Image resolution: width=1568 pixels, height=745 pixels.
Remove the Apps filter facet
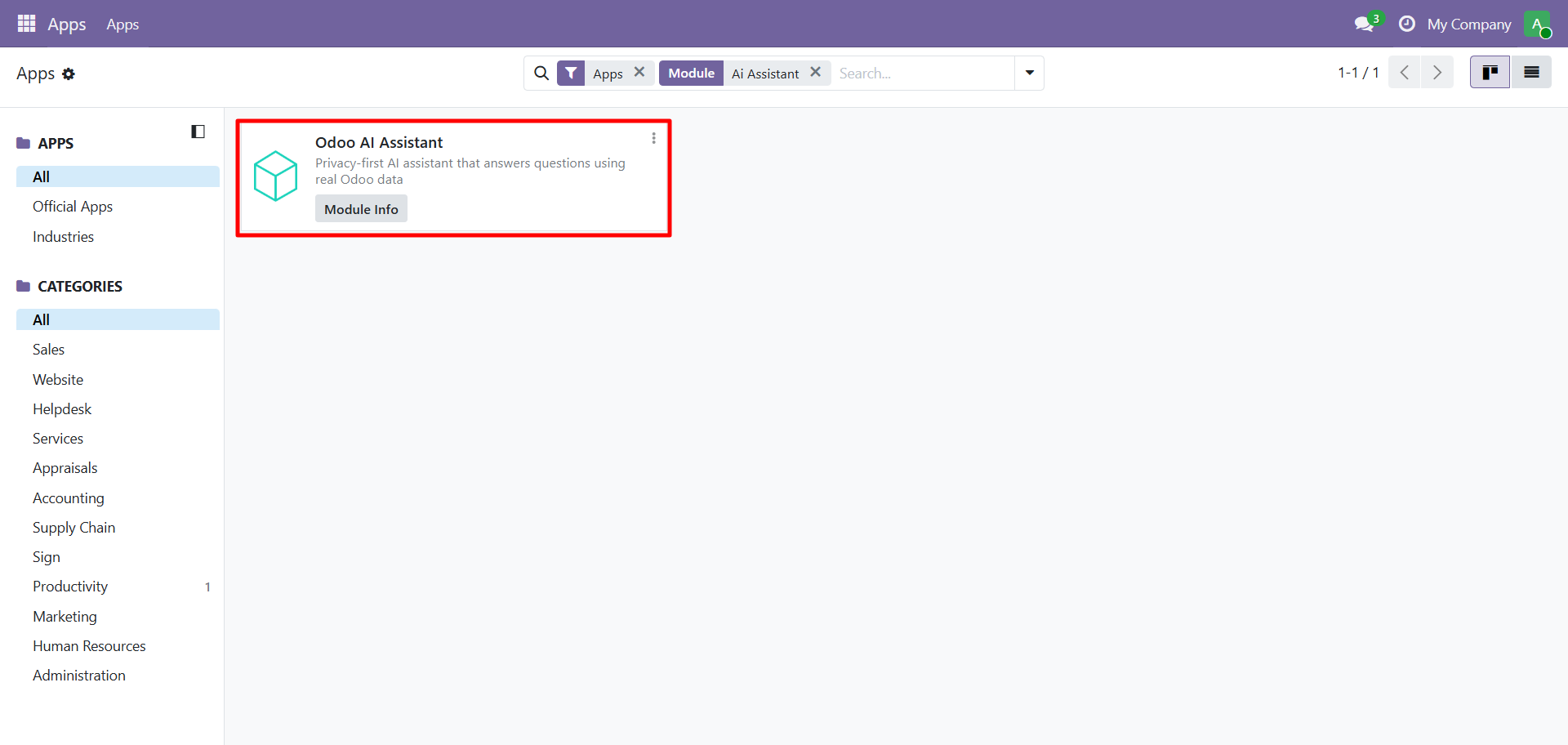tap(639, 73)
